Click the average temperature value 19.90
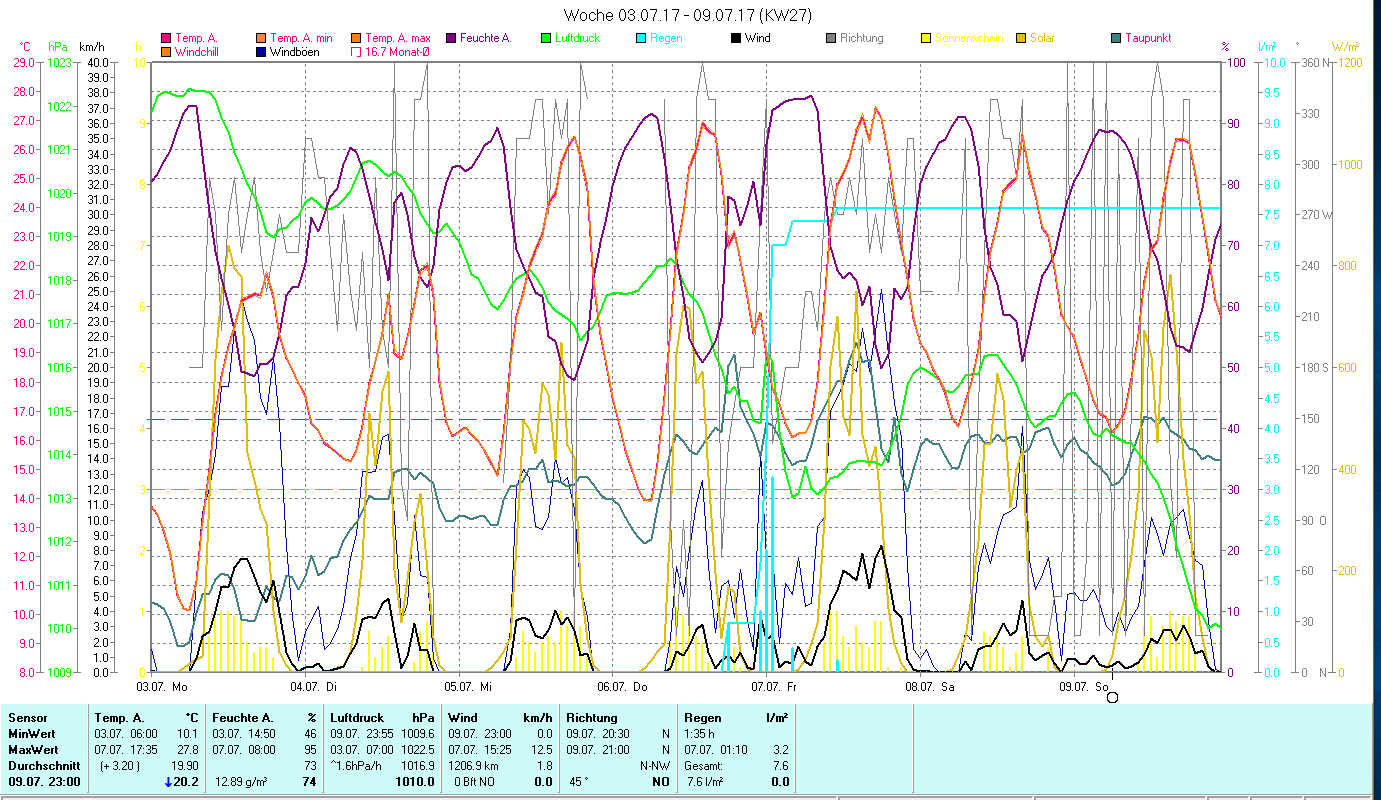Image resolution: width=1381 pixels, height=800 pixels. (x=184, y=765)
